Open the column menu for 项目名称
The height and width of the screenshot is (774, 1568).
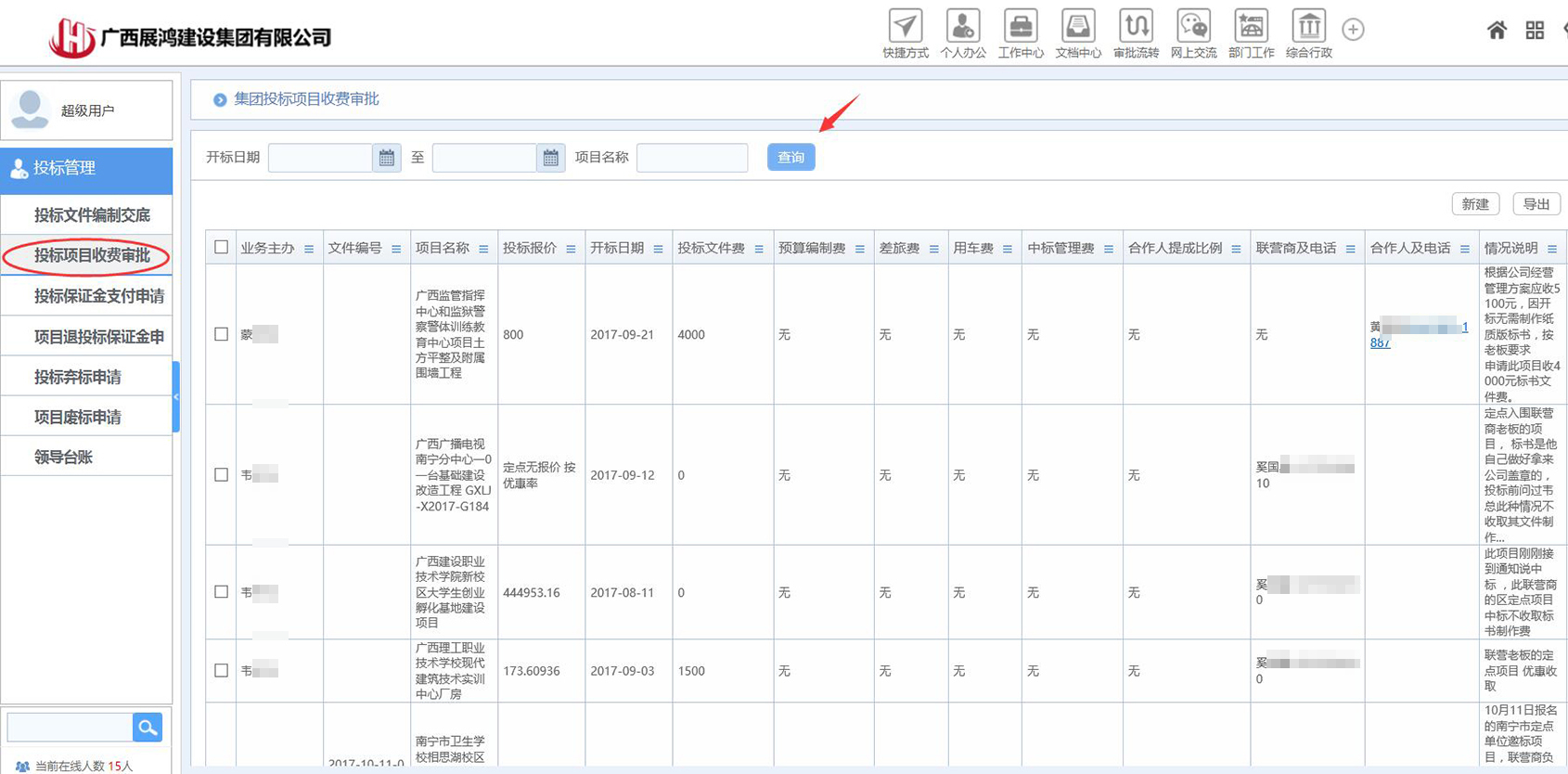pyautogui.click(x=483, y=249)
